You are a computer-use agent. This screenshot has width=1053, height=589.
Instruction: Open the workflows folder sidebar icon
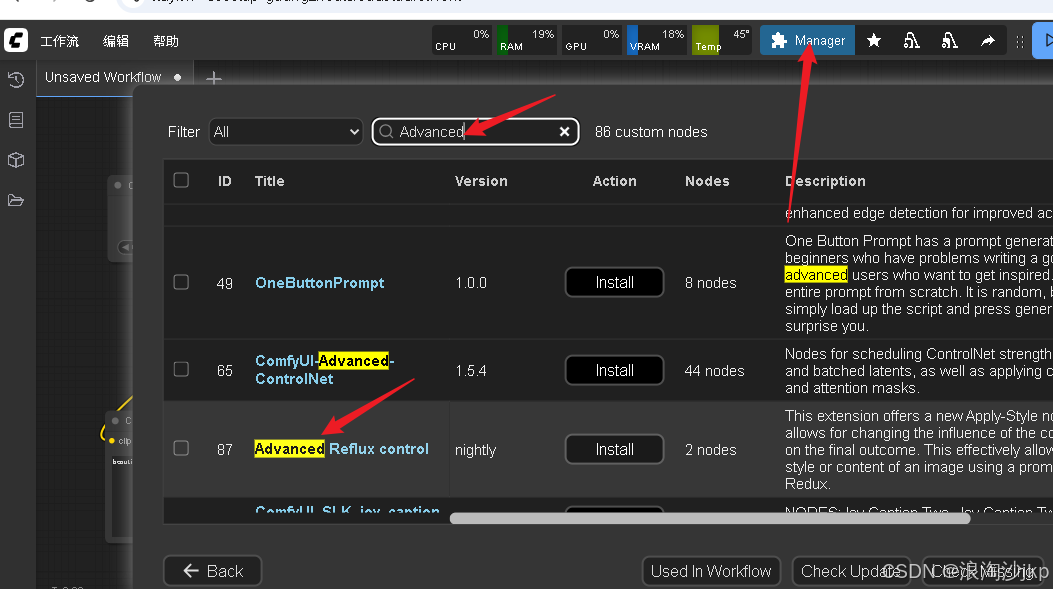[x=16, y=200]
